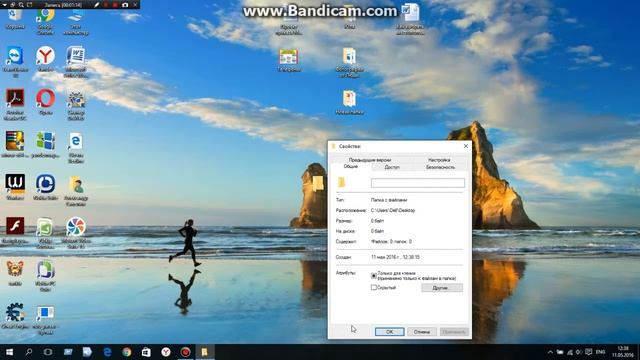Select the Yandex browser desktop shortcut
Screen dimensions: 640x360
[45, 58]
